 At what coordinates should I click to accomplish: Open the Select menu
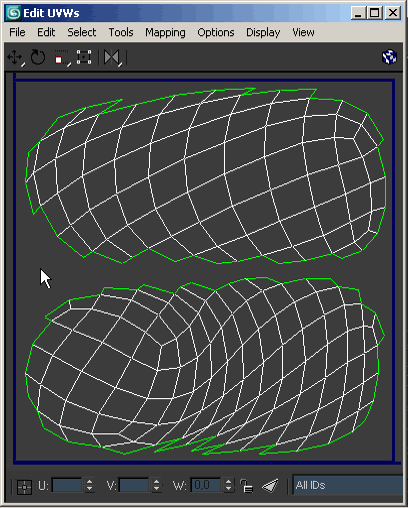point(81,32)
